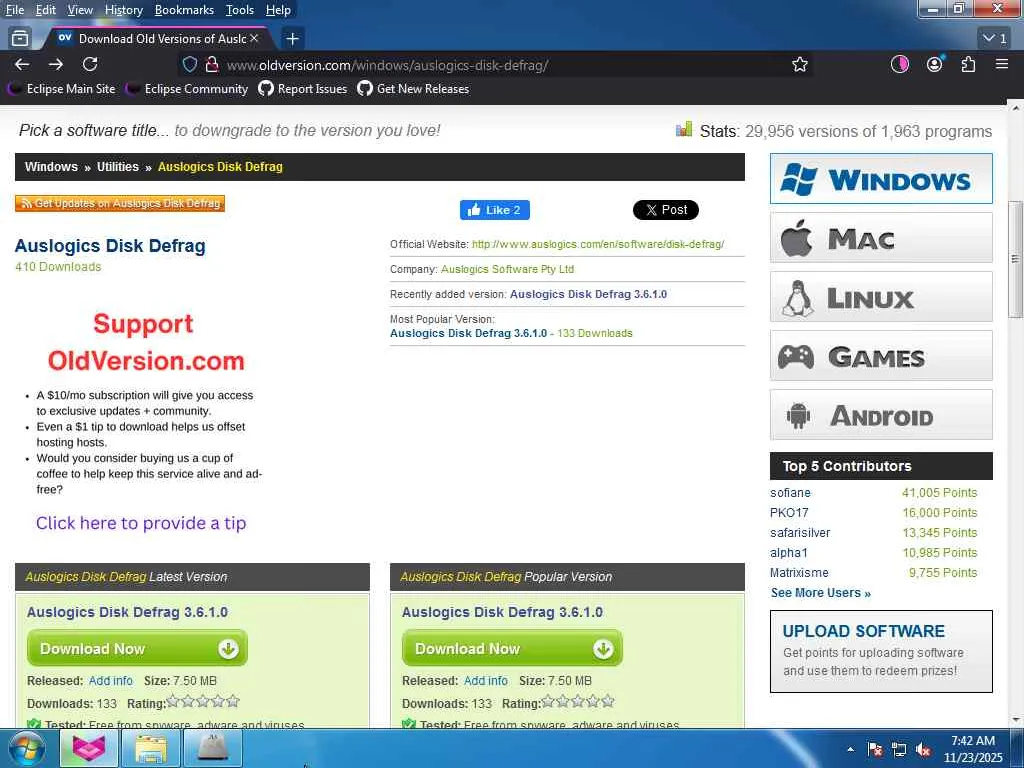Add info link in Popular Version panel
1024x768 pixels.
click(486, 680)
